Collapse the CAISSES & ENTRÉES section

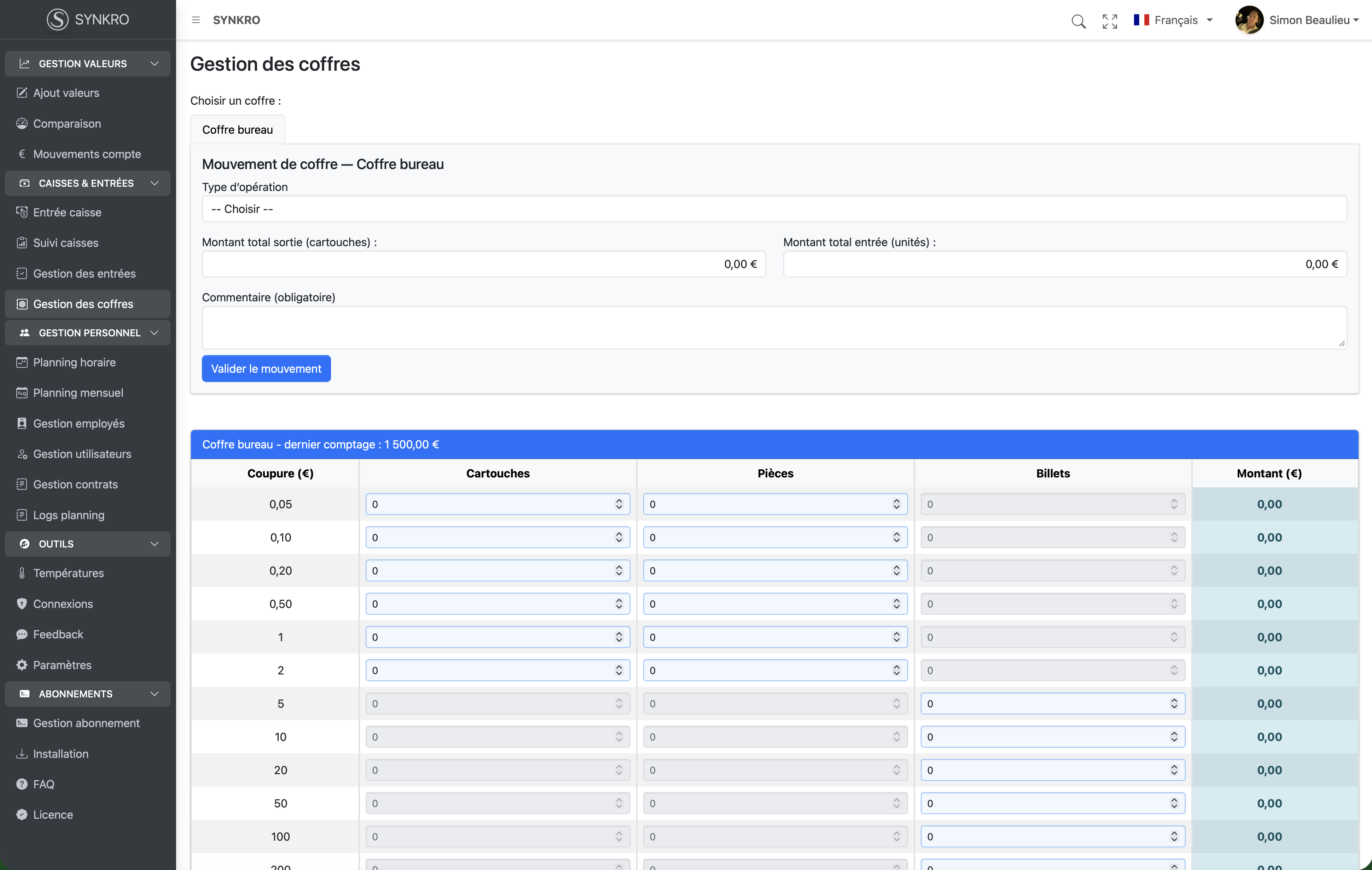point(155,183)
